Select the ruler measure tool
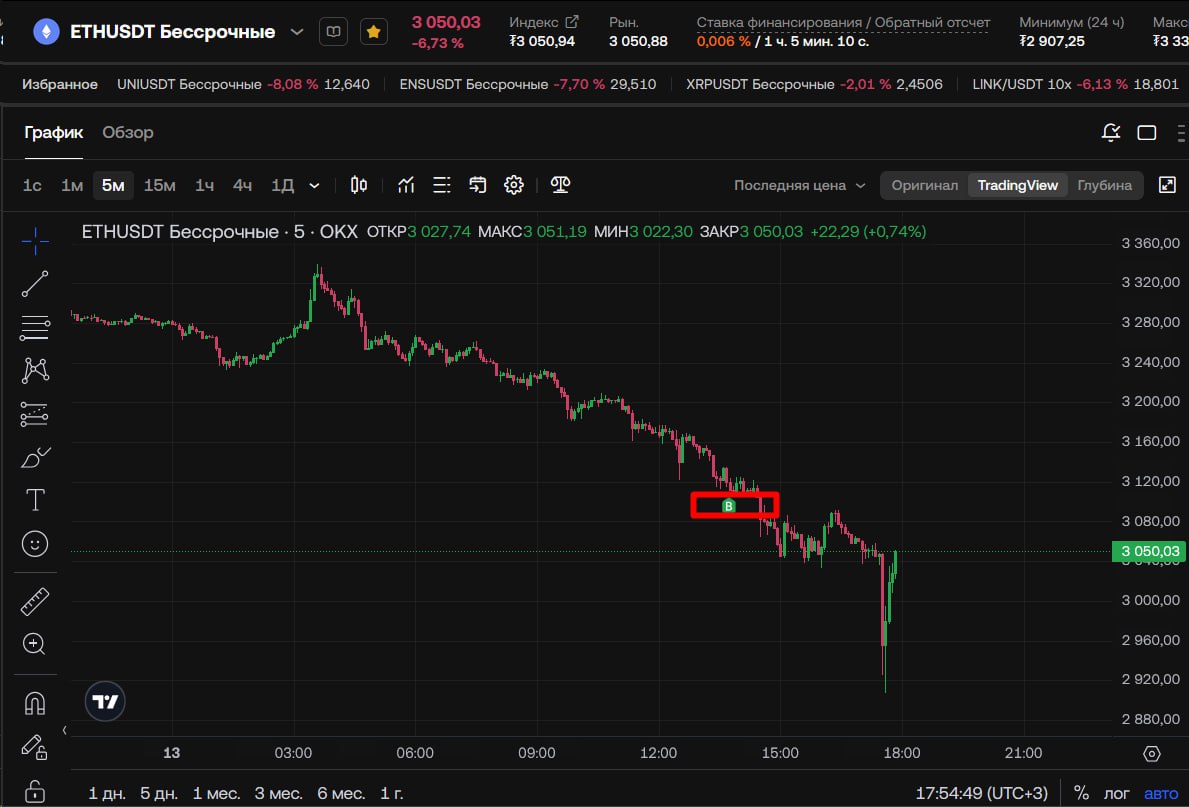 [x=35, y=601]
